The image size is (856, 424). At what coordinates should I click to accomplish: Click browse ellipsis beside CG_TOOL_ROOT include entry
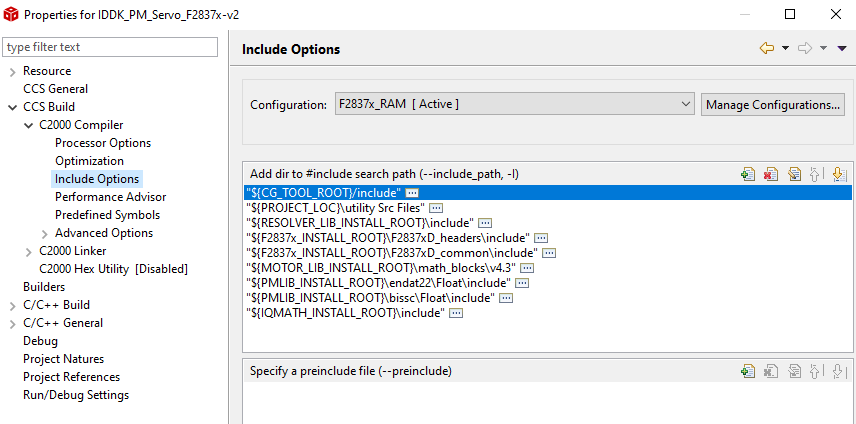point(412,191)
